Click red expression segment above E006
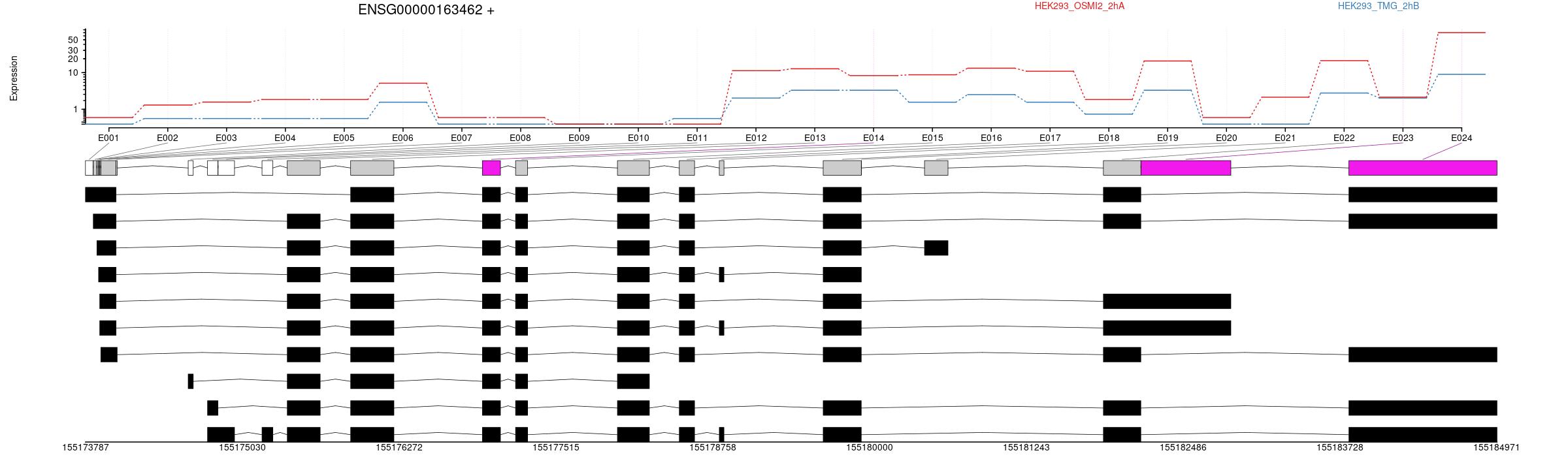The width and height of the screenshot is (1568, 457). 403,83
